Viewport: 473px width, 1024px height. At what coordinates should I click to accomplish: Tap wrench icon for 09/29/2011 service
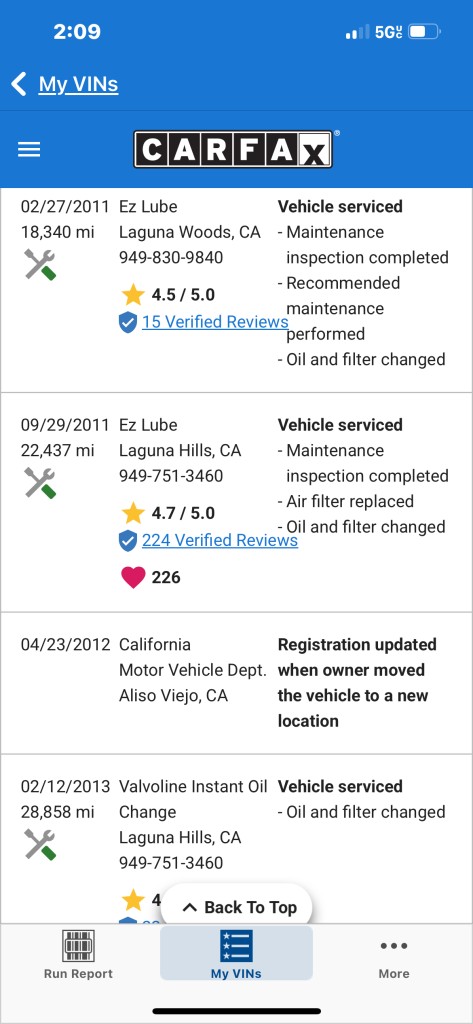pos(40,483)
